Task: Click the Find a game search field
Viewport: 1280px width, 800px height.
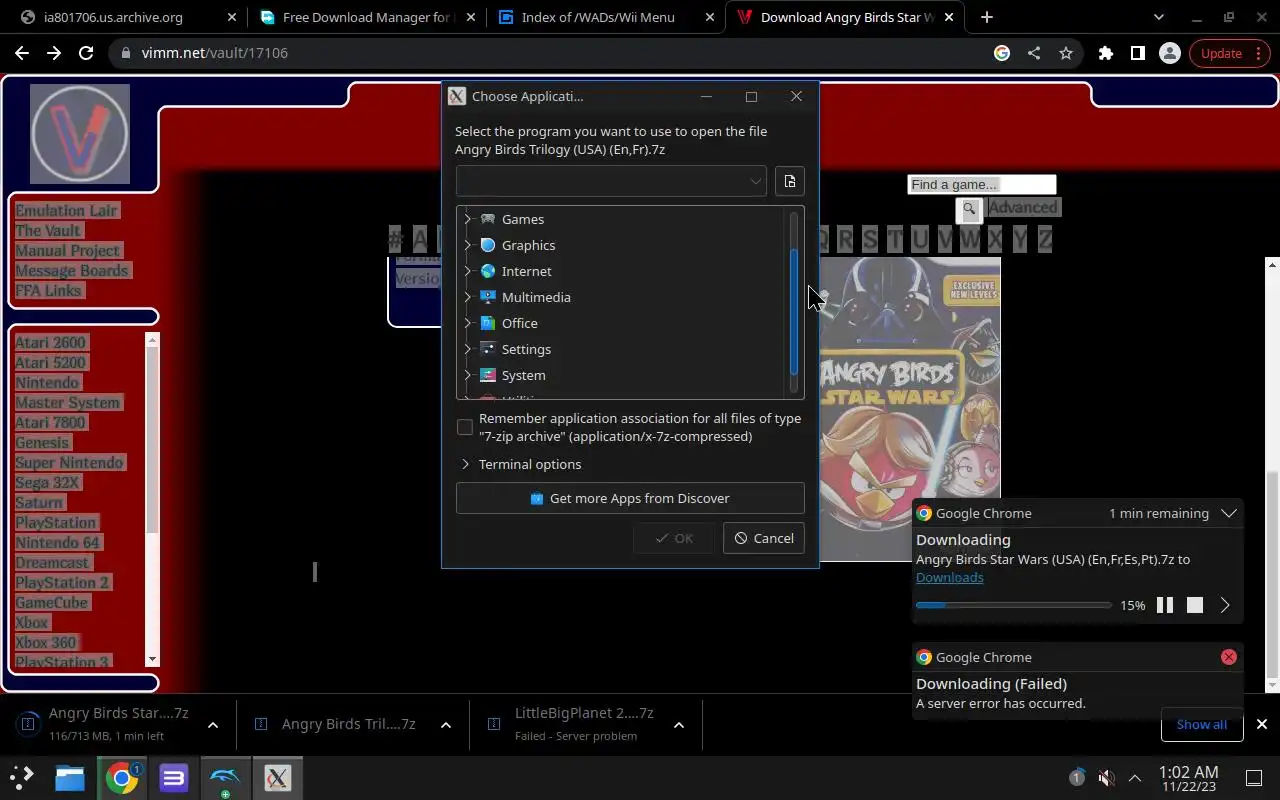Action: click(x=982, y=184)
